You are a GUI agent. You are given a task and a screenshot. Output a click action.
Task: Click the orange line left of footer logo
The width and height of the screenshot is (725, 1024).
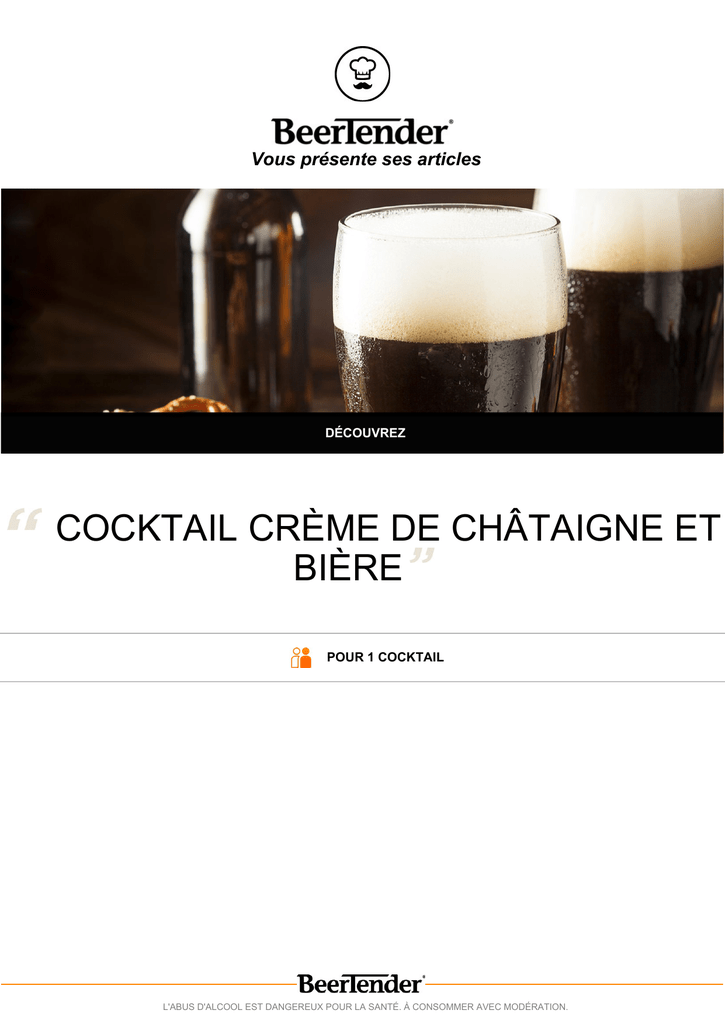149,984
